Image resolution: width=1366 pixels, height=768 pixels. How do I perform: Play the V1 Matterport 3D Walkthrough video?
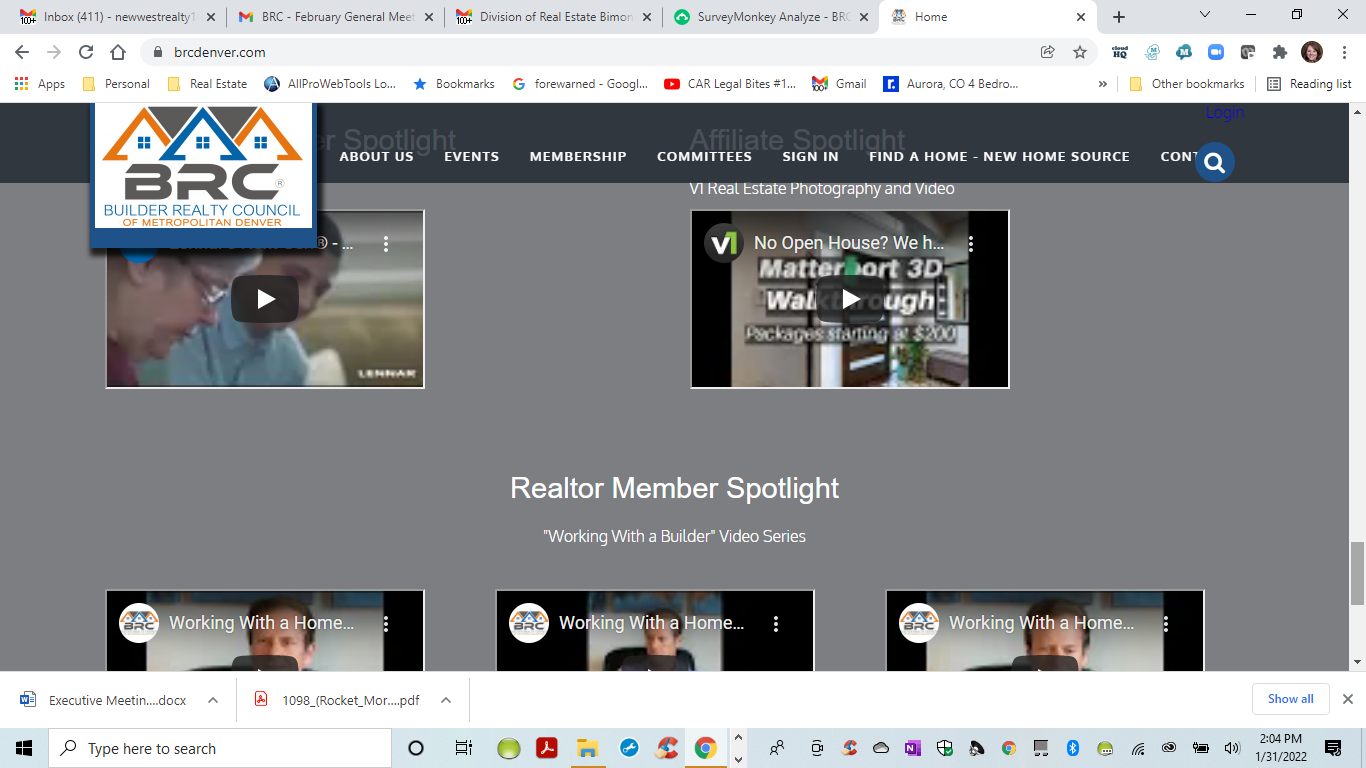[x=850, y=298]
